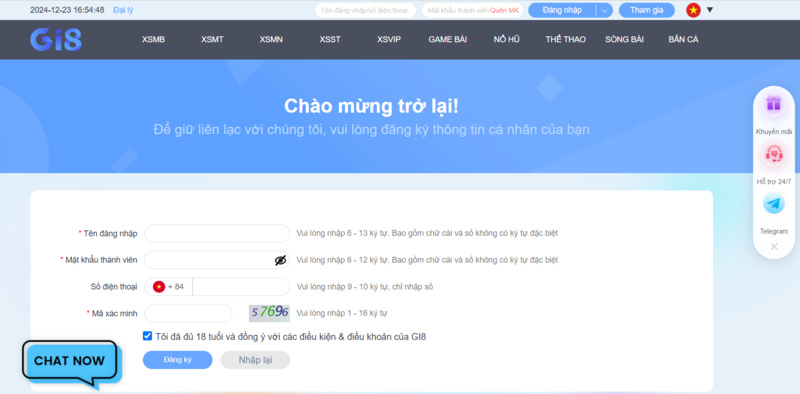The height and width of the screenshot is (394, 800).
Task: Open the +84 country code selector
Action: tap(168, 287)
